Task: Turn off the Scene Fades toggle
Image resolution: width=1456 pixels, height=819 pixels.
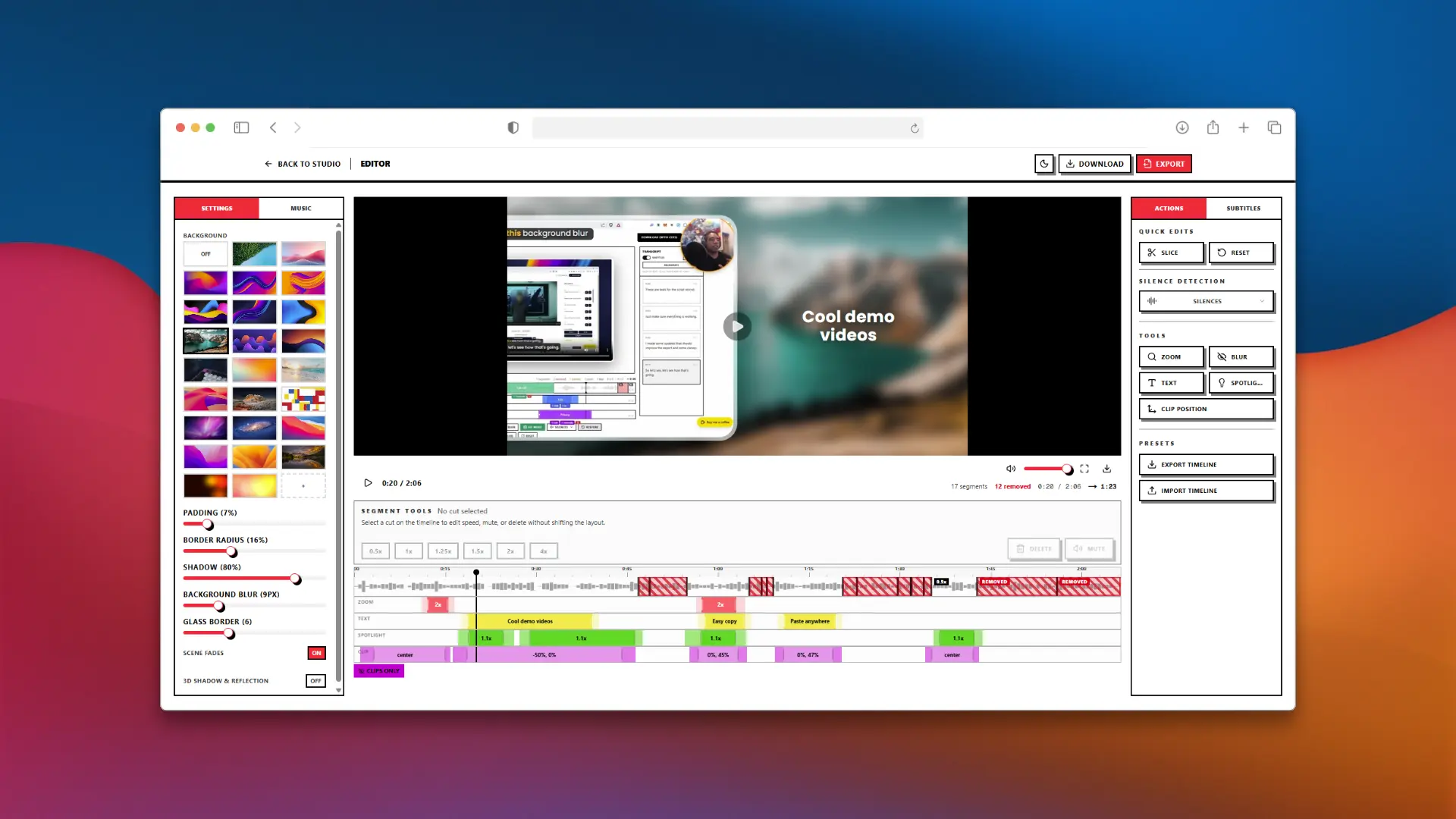Action: tap(316, 653)
